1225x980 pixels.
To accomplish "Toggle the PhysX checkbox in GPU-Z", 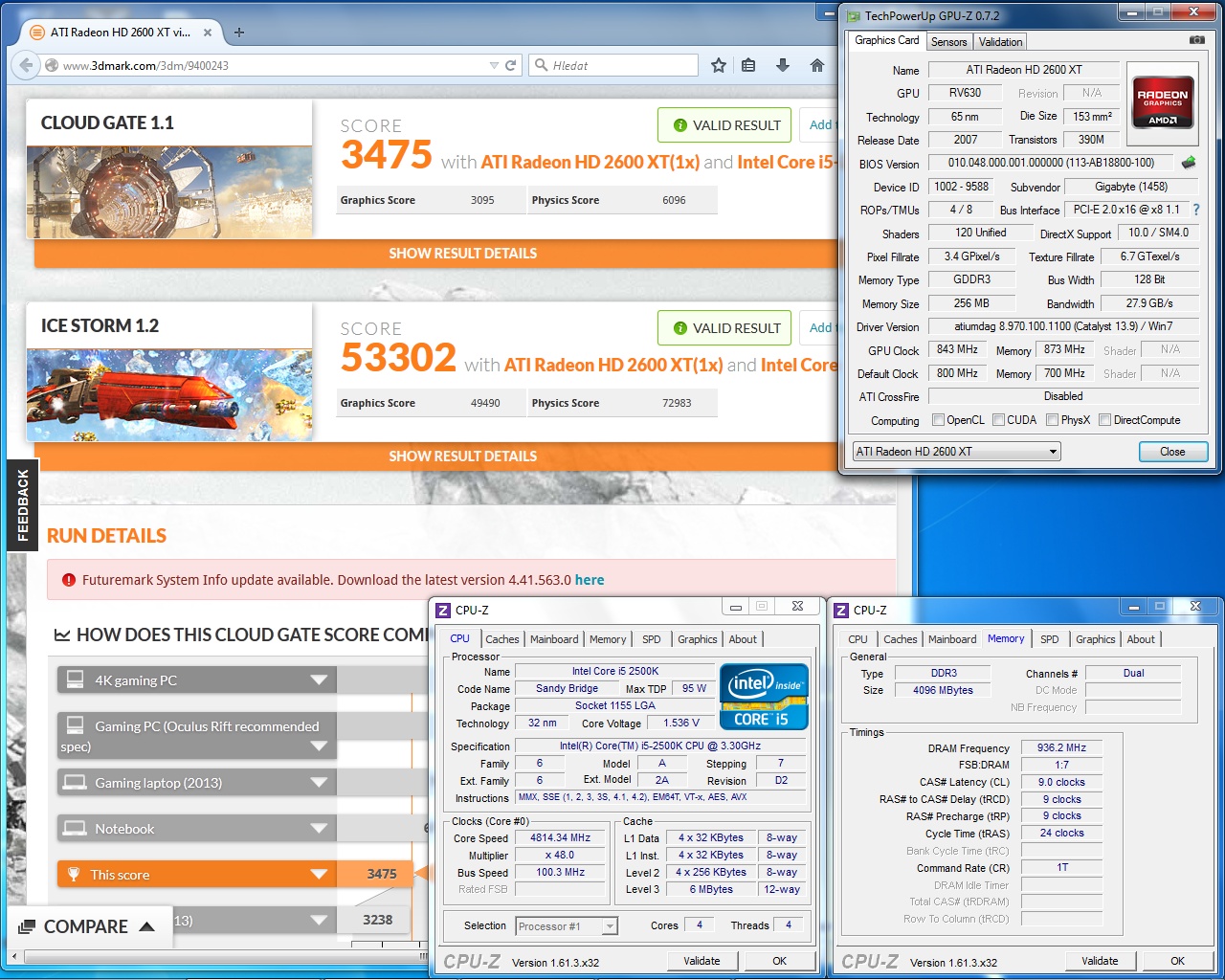I will tap(1052, 419).
